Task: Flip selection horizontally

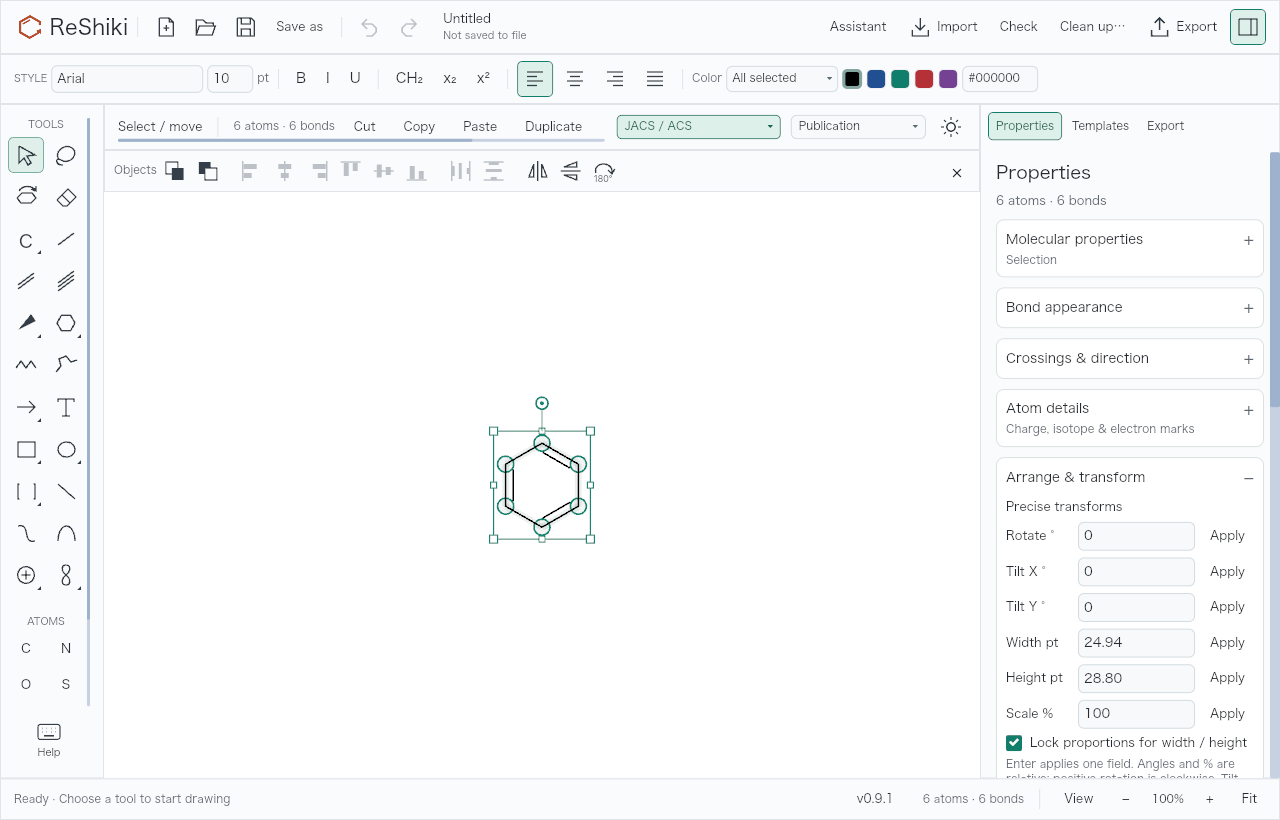Action: tap(538, 171)
